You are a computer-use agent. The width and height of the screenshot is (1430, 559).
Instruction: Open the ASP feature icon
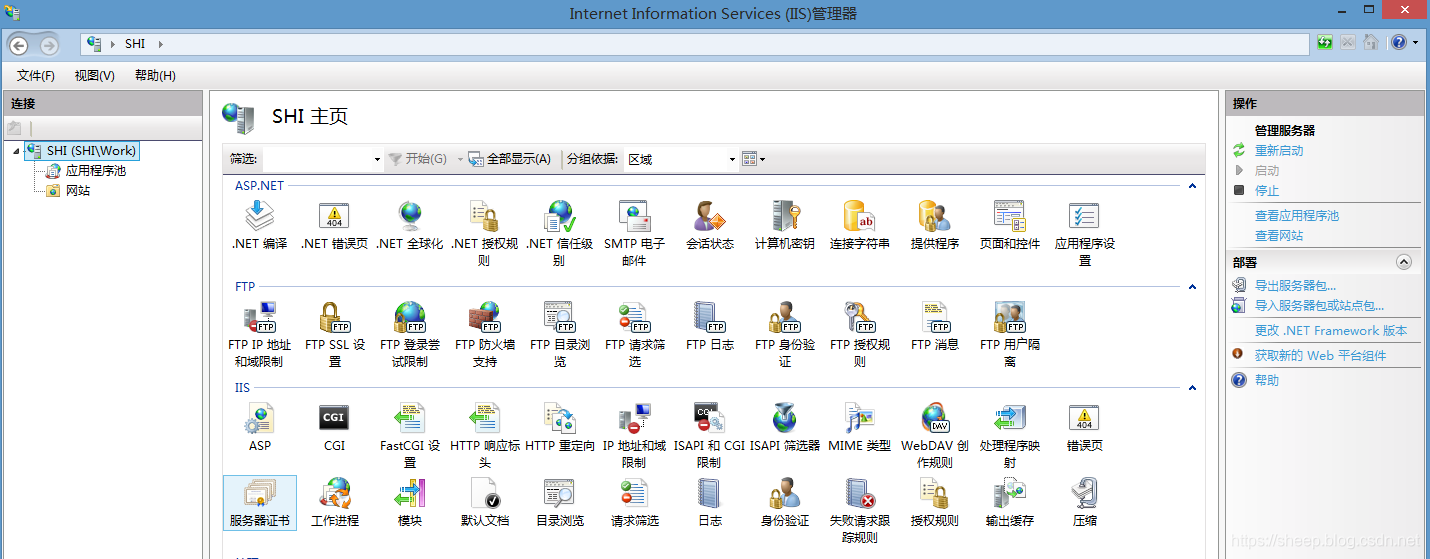coord(260,427)
